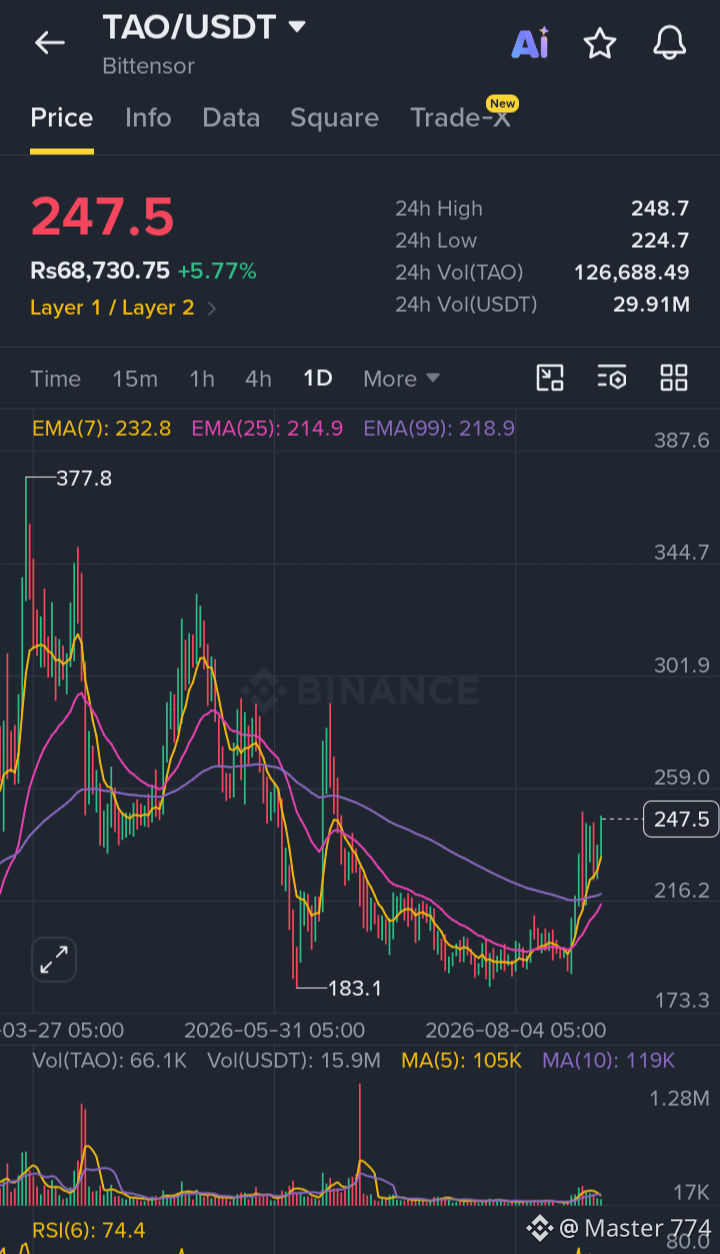Open the chart drawing tools icon
The image size is (720, 1254).
pos(550,378)
